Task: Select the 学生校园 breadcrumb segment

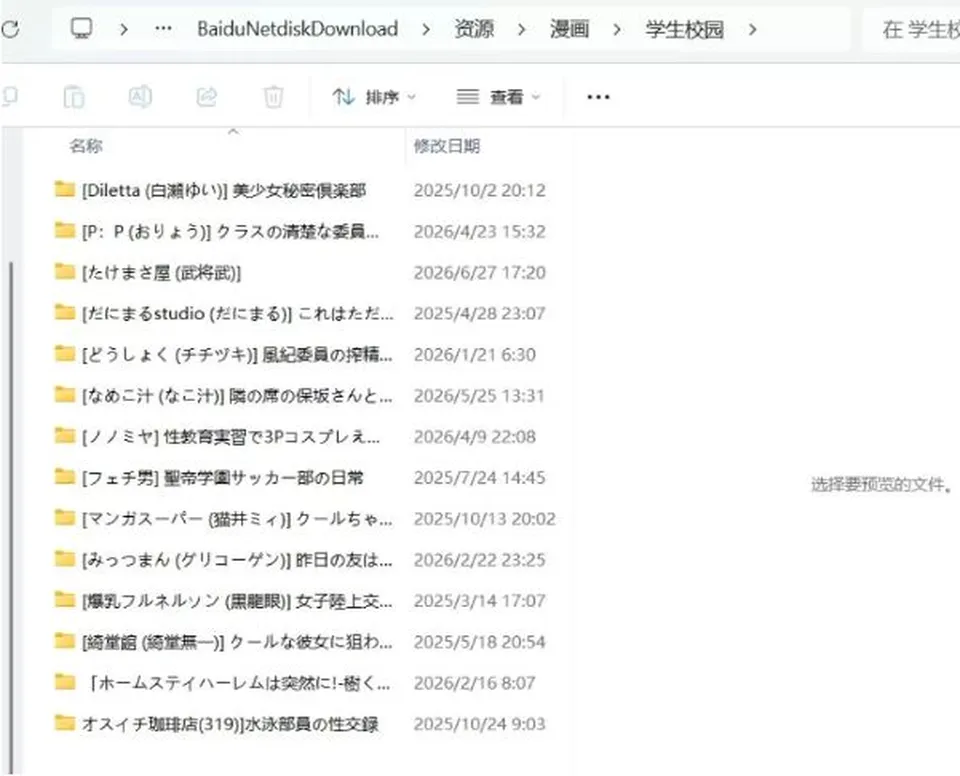Action: tap(684, 29)
